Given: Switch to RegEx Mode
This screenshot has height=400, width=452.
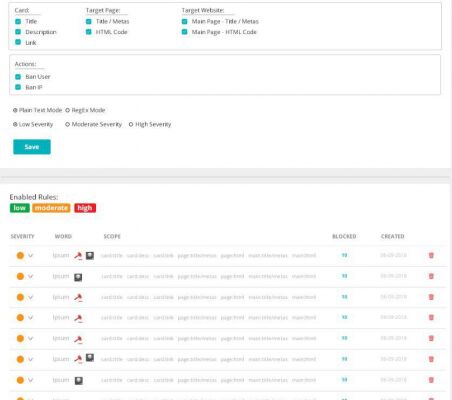Looking at the screenshot, I should click(67, 110).
